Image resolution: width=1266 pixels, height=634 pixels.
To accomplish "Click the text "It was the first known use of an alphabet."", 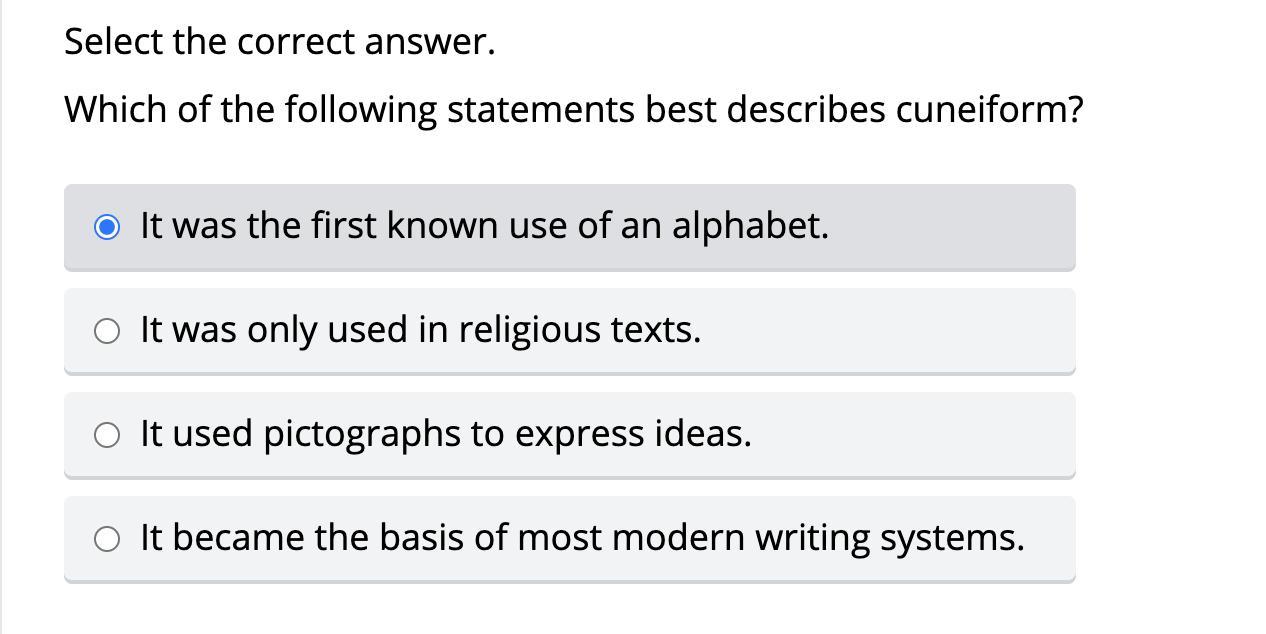I will click(x=484, y=226).
